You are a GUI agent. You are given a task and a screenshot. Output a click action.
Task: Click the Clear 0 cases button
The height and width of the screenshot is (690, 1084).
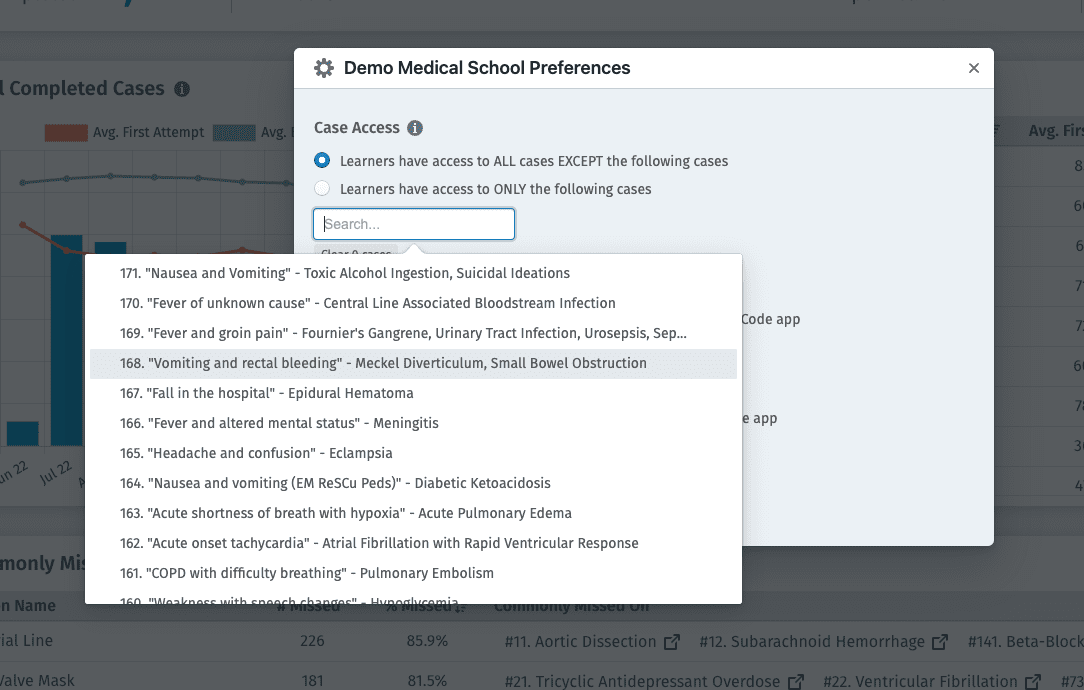[357, 250]
